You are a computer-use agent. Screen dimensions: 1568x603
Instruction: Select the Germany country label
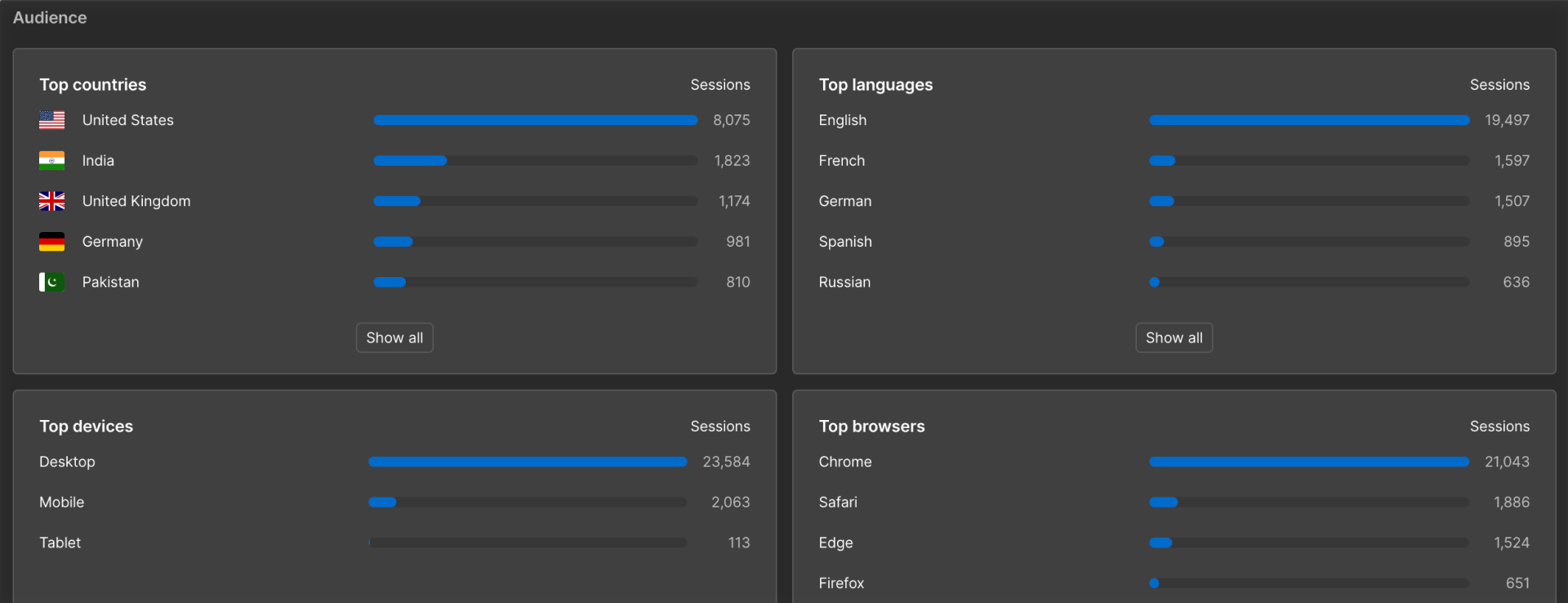[113, 242]
